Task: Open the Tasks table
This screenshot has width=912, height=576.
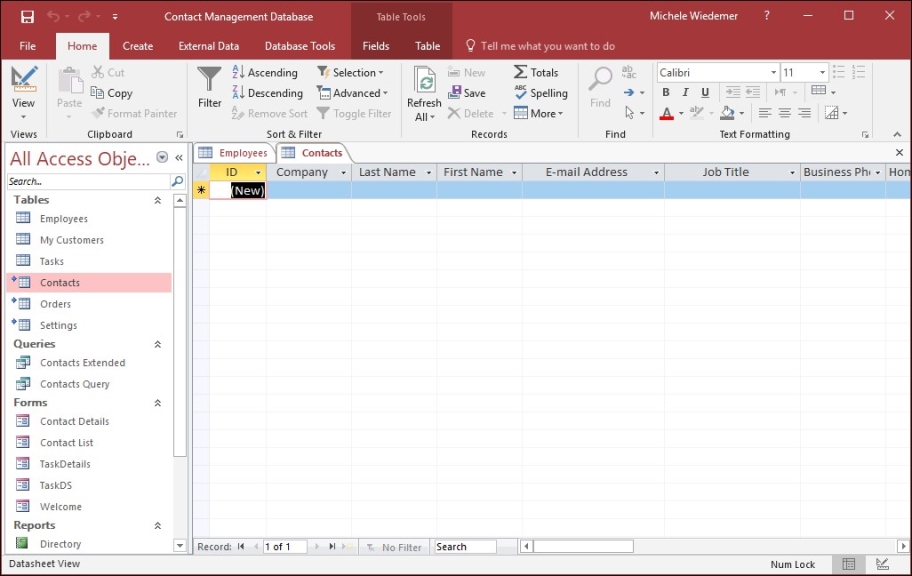Action: [52, 261]
